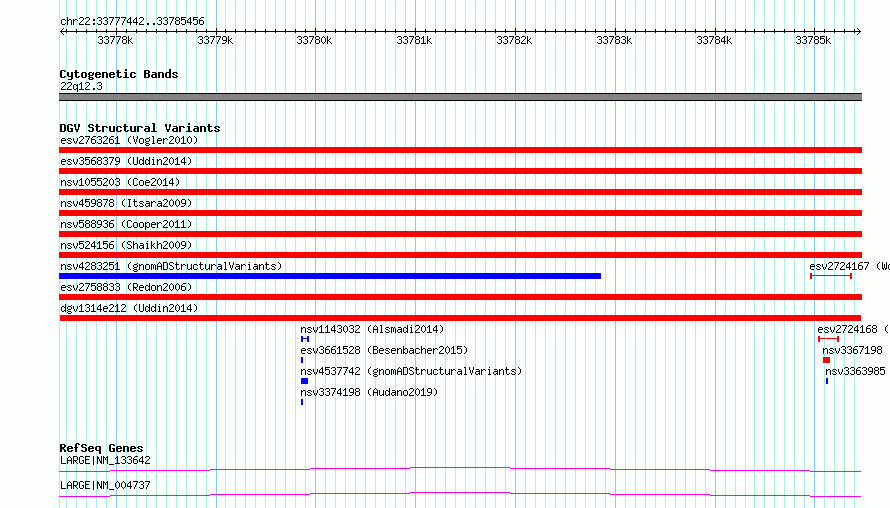Click the dgv1314e212 (Uddin2014) label
The height and width of the screenshot is (508, 890).
pos(129,308)
